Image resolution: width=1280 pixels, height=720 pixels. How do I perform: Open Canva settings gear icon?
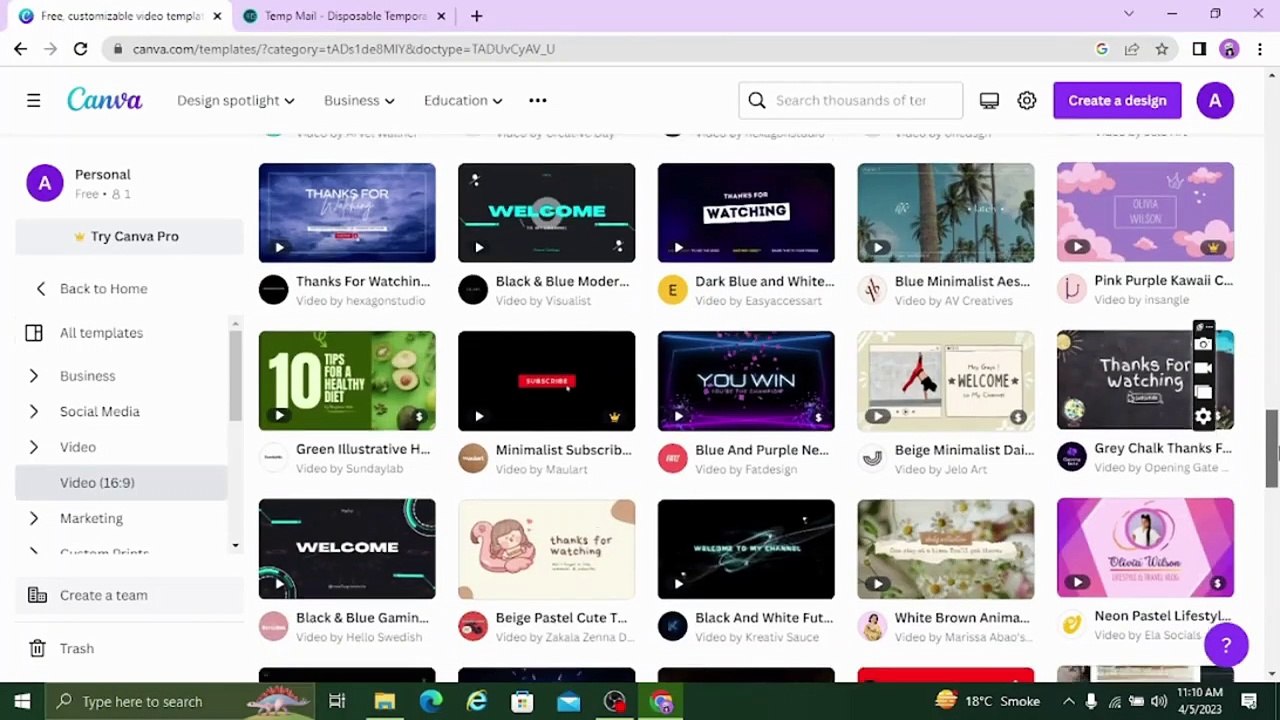pyautogui.click(x=1027, y=100)
